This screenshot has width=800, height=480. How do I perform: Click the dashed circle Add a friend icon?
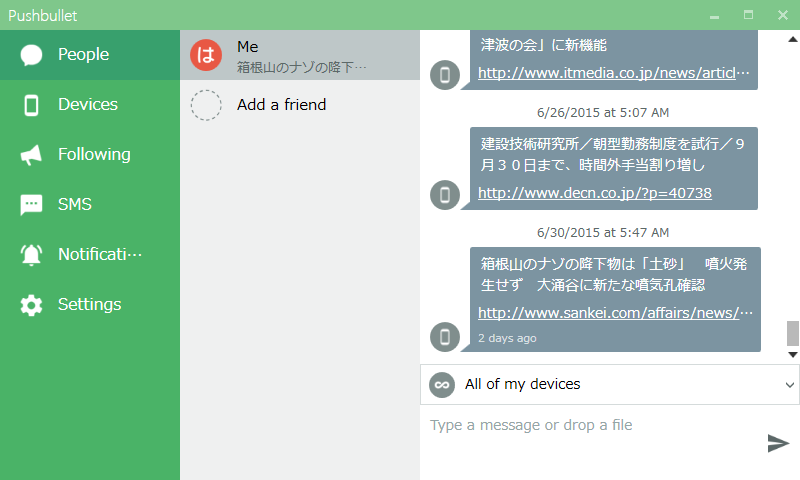[206, 105]
